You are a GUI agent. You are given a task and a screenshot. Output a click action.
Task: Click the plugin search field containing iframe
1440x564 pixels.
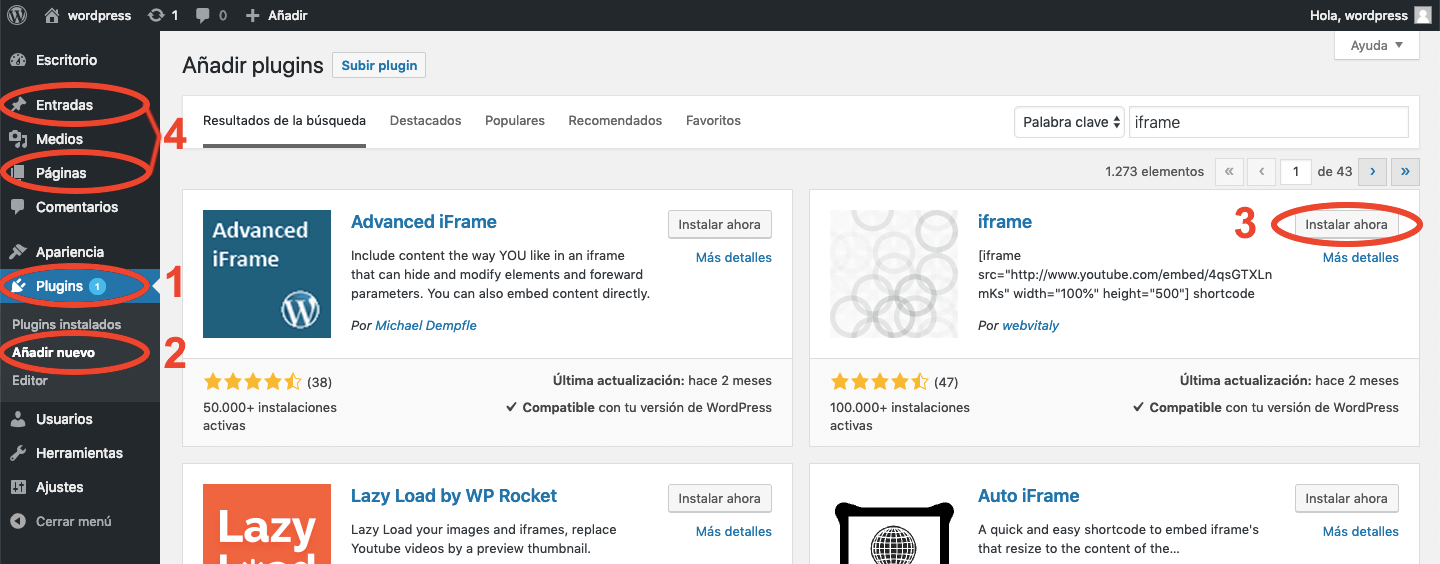1269,122
